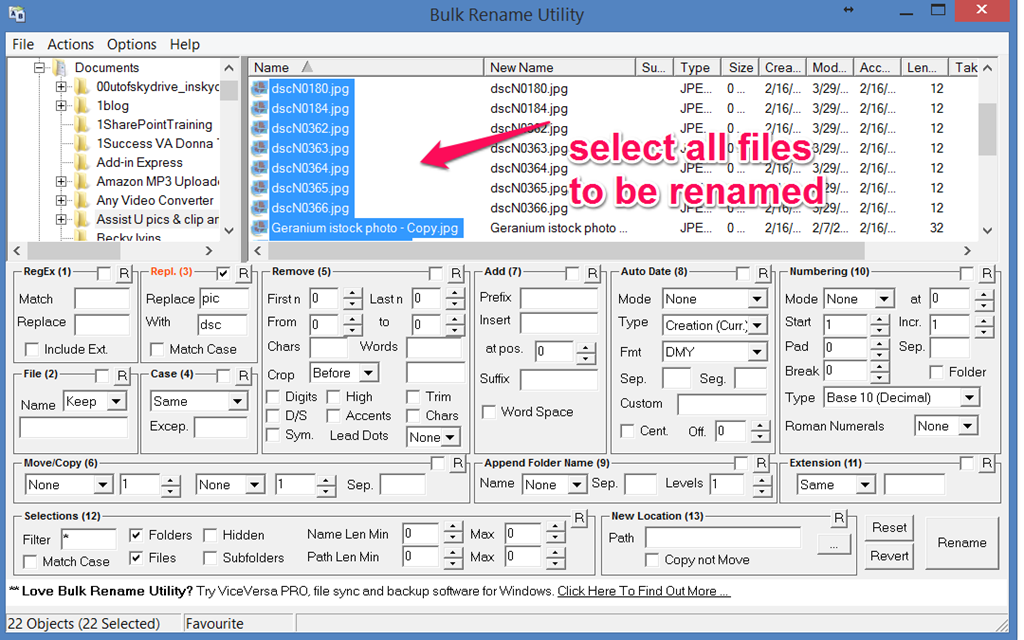
Task: Click the Prefix input field in Add panel
Action: pyautogui.click(x=558, y=298)
